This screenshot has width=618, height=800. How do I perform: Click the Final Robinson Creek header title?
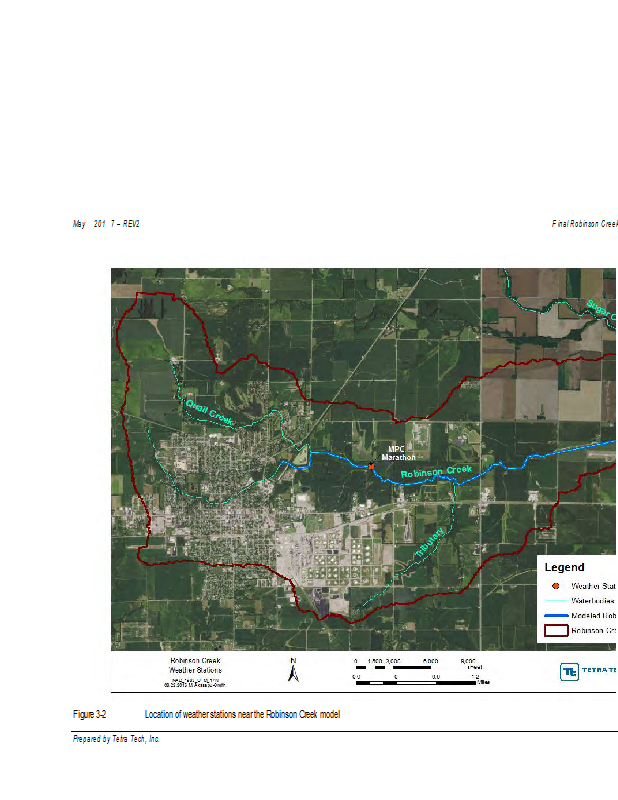click(x=584, y=223)
